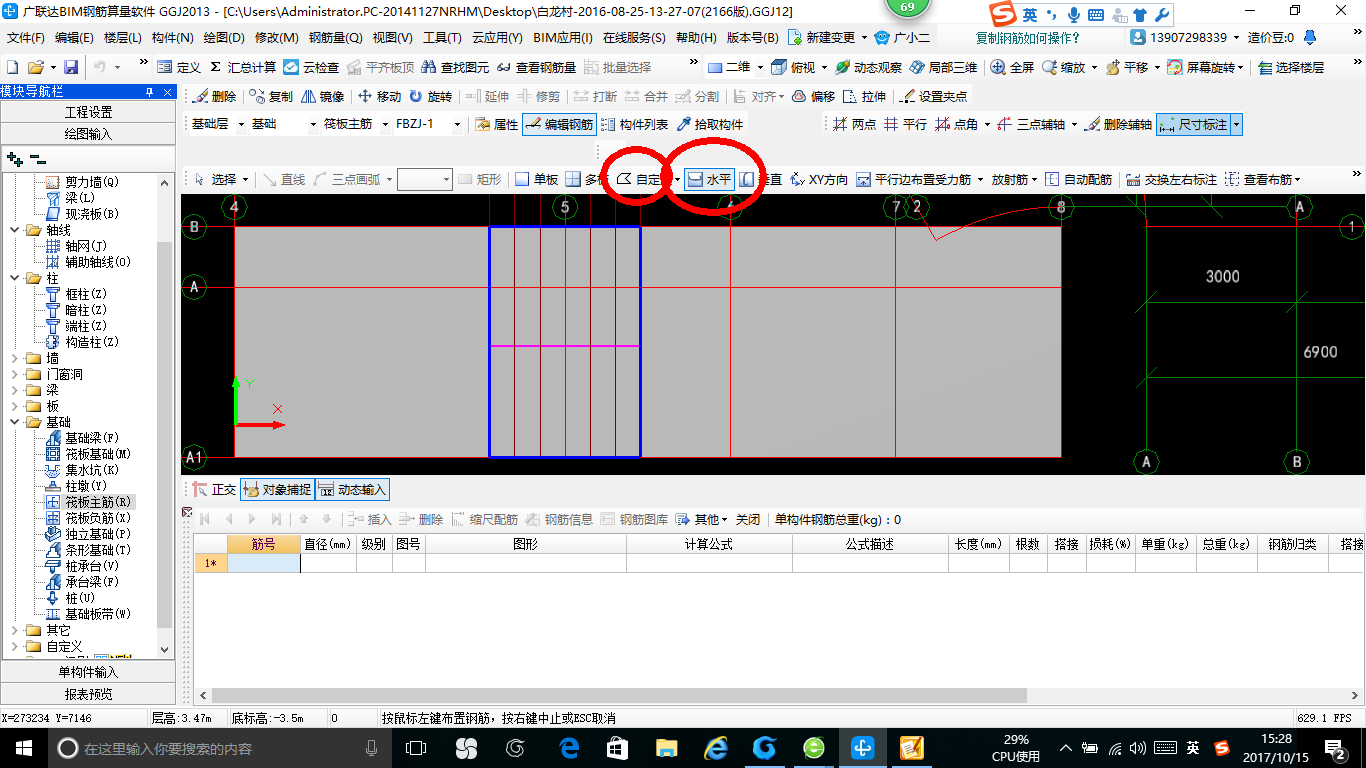Switch to 工程设置 navigation tab
Image resolution: width=1366 pixels, height=768 pixels.
88,112
